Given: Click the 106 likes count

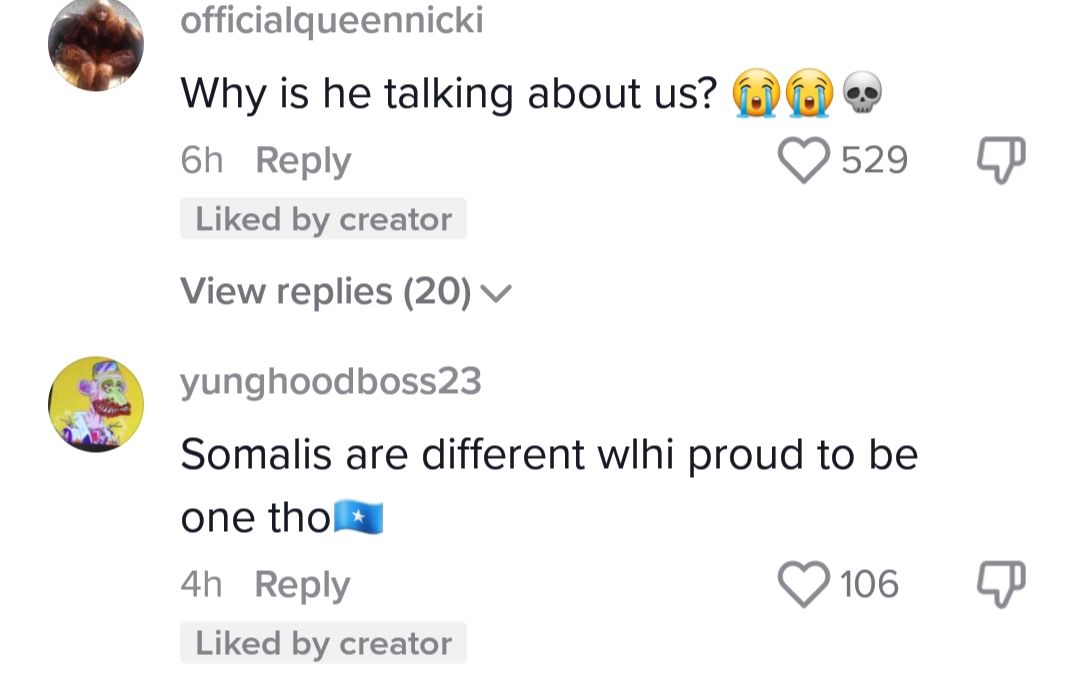Looking at the screenshot, I should [869, 584].
